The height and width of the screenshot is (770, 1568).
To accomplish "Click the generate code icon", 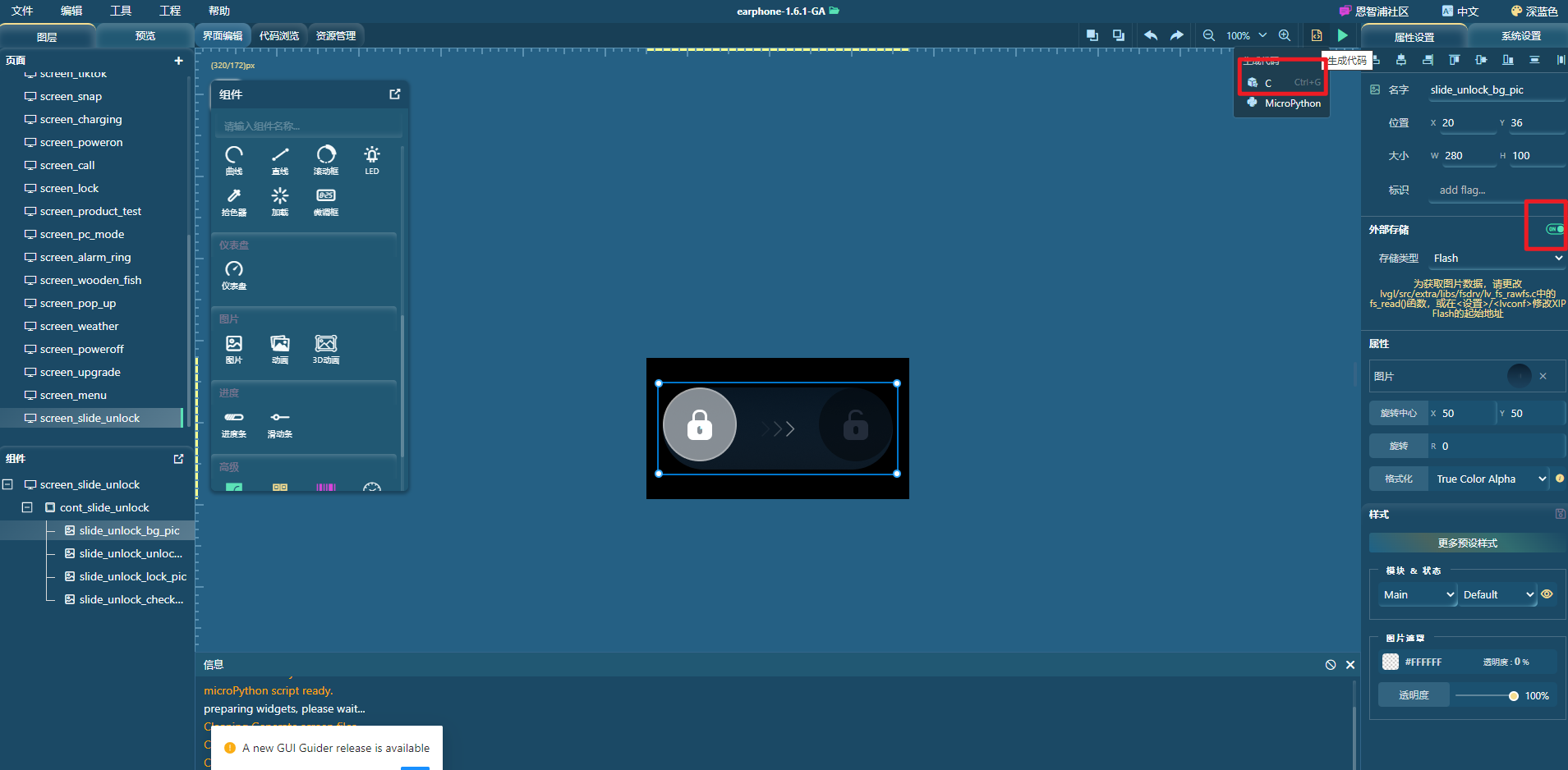I will (1317, 35).
